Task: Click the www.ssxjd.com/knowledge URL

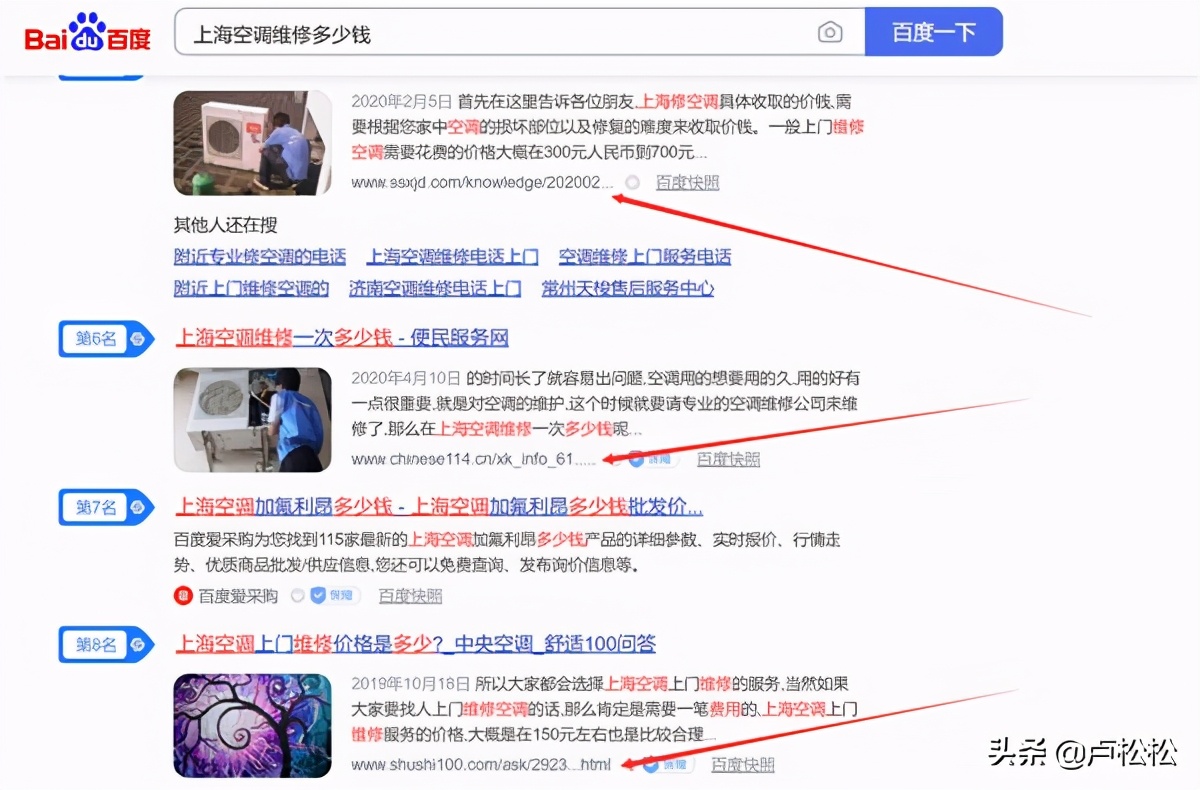Action: (482, 183)
